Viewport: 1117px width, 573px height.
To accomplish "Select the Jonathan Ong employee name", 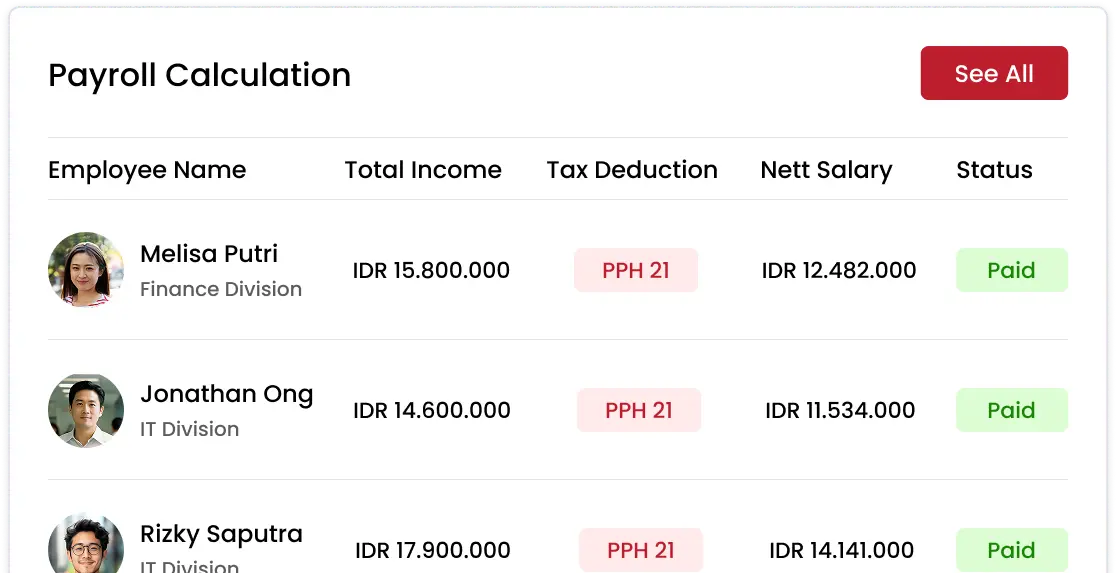I will (x=226, y=394).
